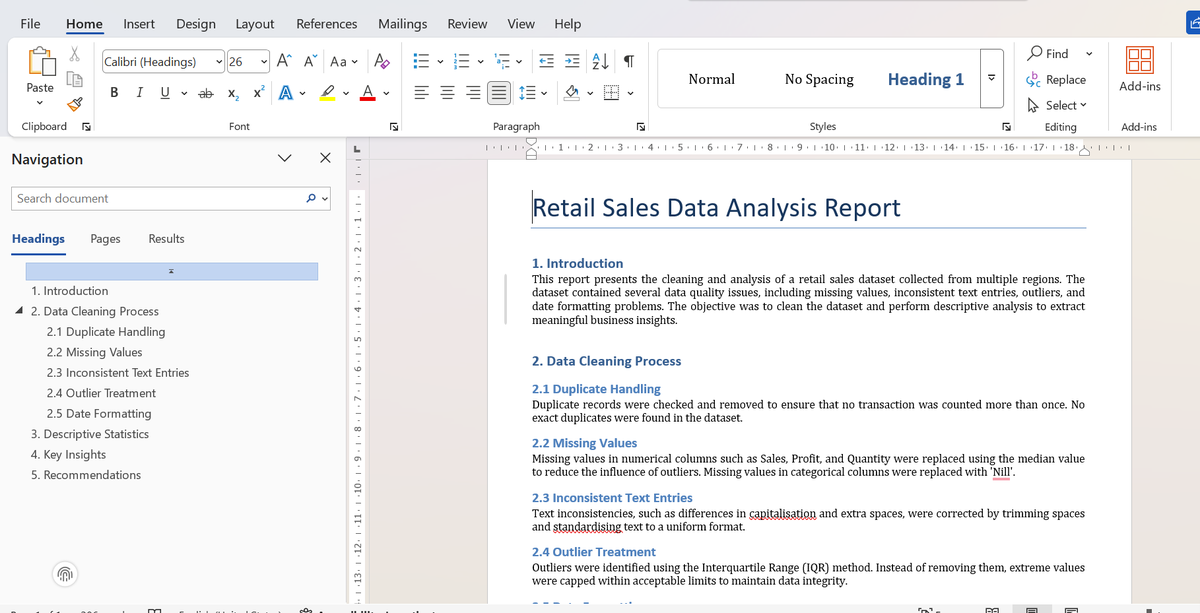Shrink font size with the smaller A icon

(x=310, y=61)
